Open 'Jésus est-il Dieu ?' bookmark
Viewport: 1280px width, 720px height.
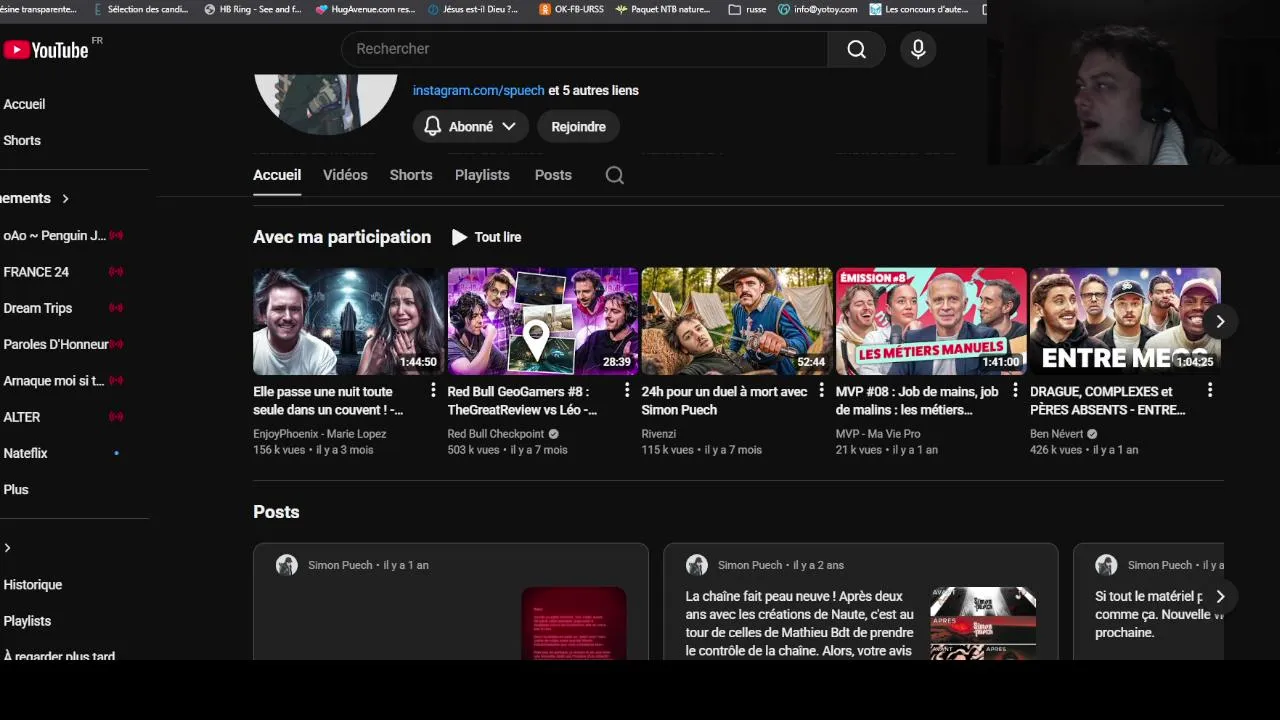pos(473,9)
